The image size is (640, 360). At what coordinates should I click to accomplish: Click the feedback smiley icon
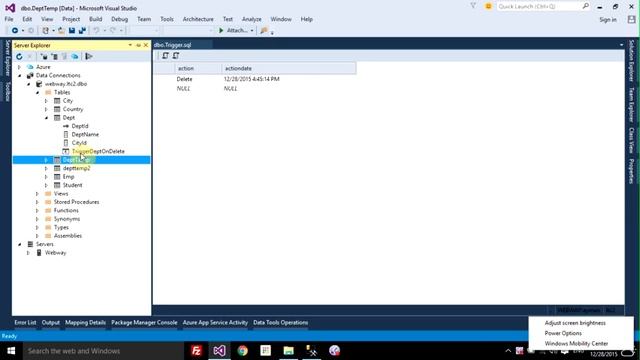click(488, 7)
